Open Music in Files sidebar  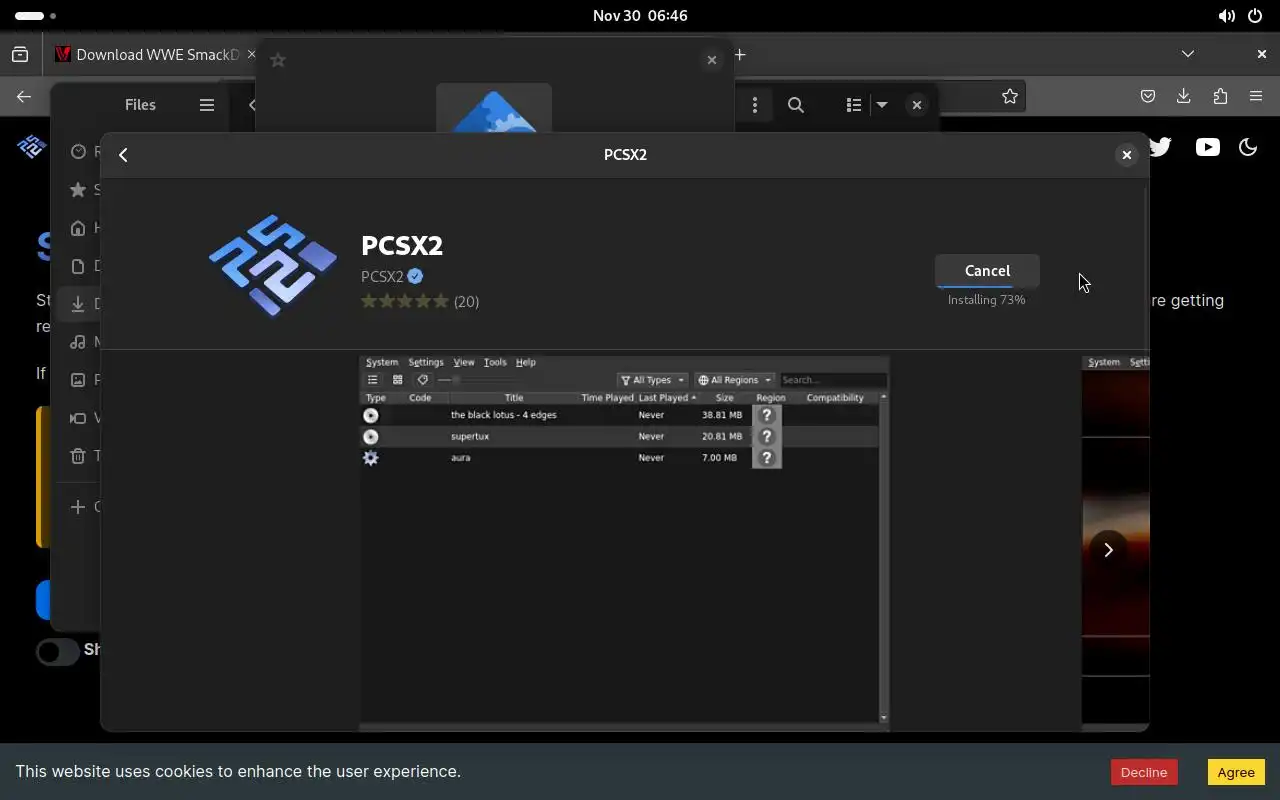pos(78,342)
